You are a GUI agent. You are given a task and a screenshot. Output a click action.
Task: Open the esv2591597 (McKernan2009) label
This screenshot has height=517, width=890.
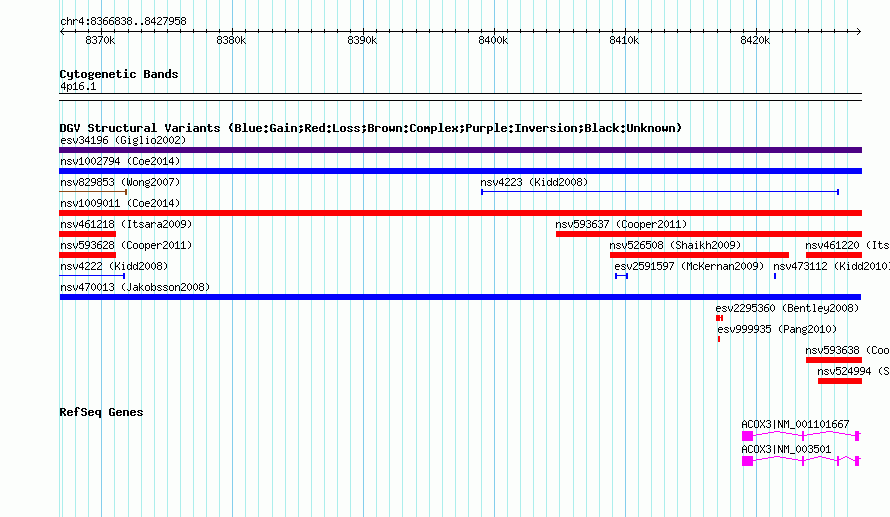689,266
